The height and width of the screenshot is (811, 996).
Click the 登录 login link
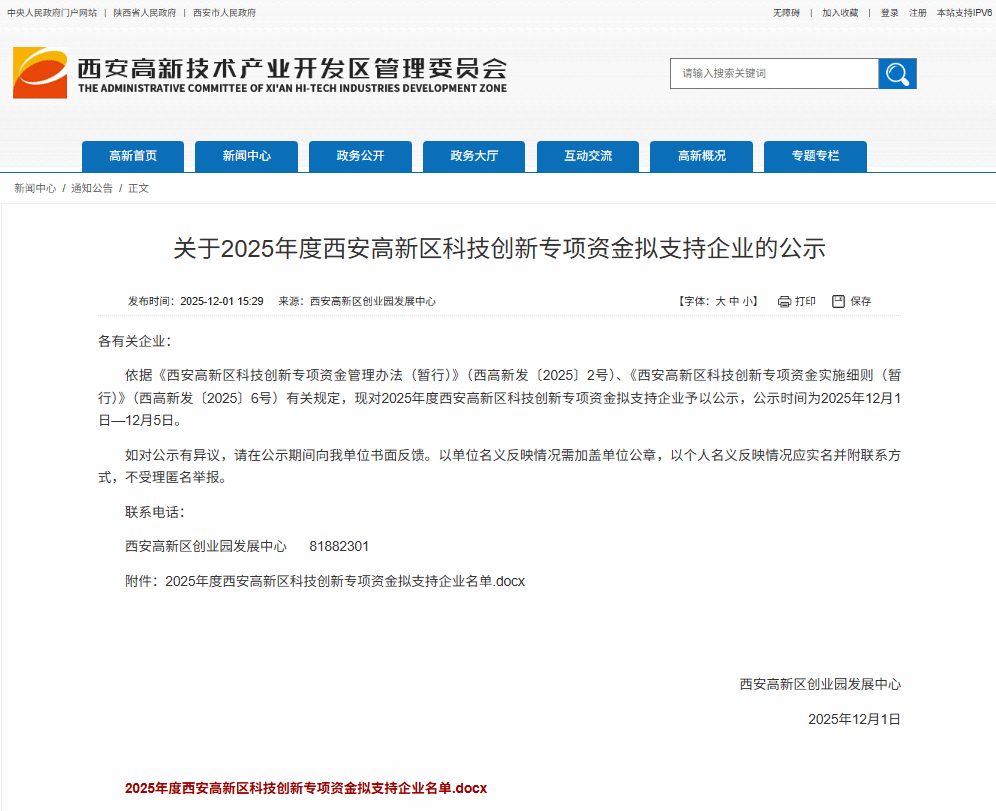[x=890, y=13]
